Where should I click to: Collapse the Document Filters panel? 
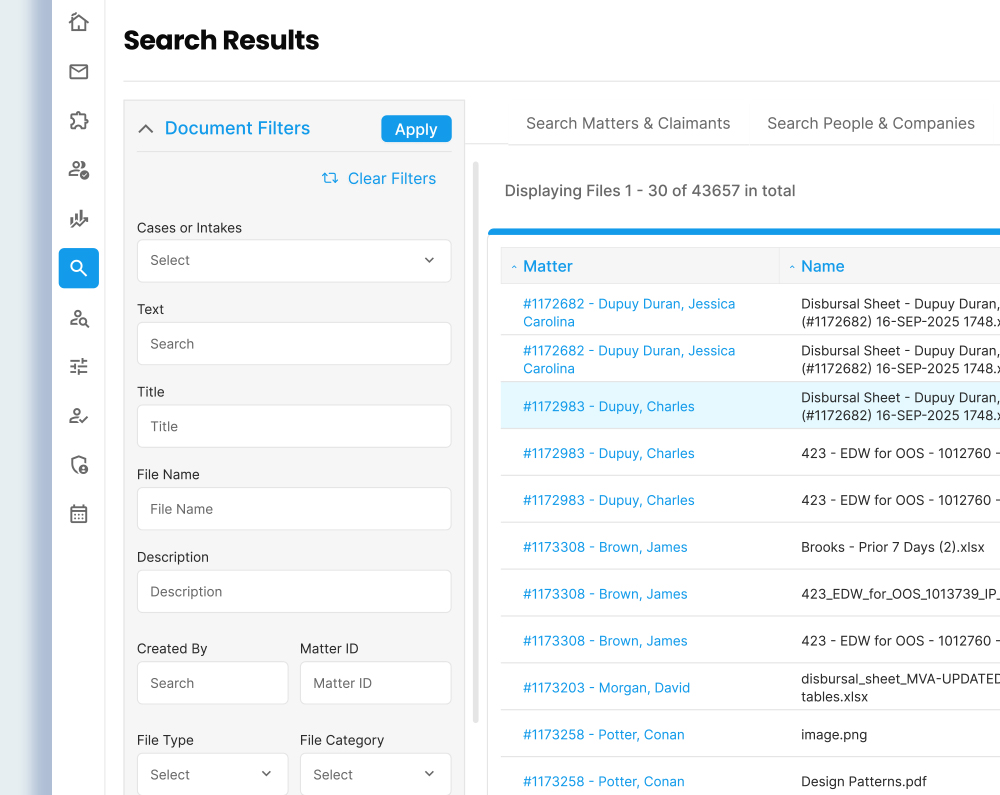tap(146, 129)
